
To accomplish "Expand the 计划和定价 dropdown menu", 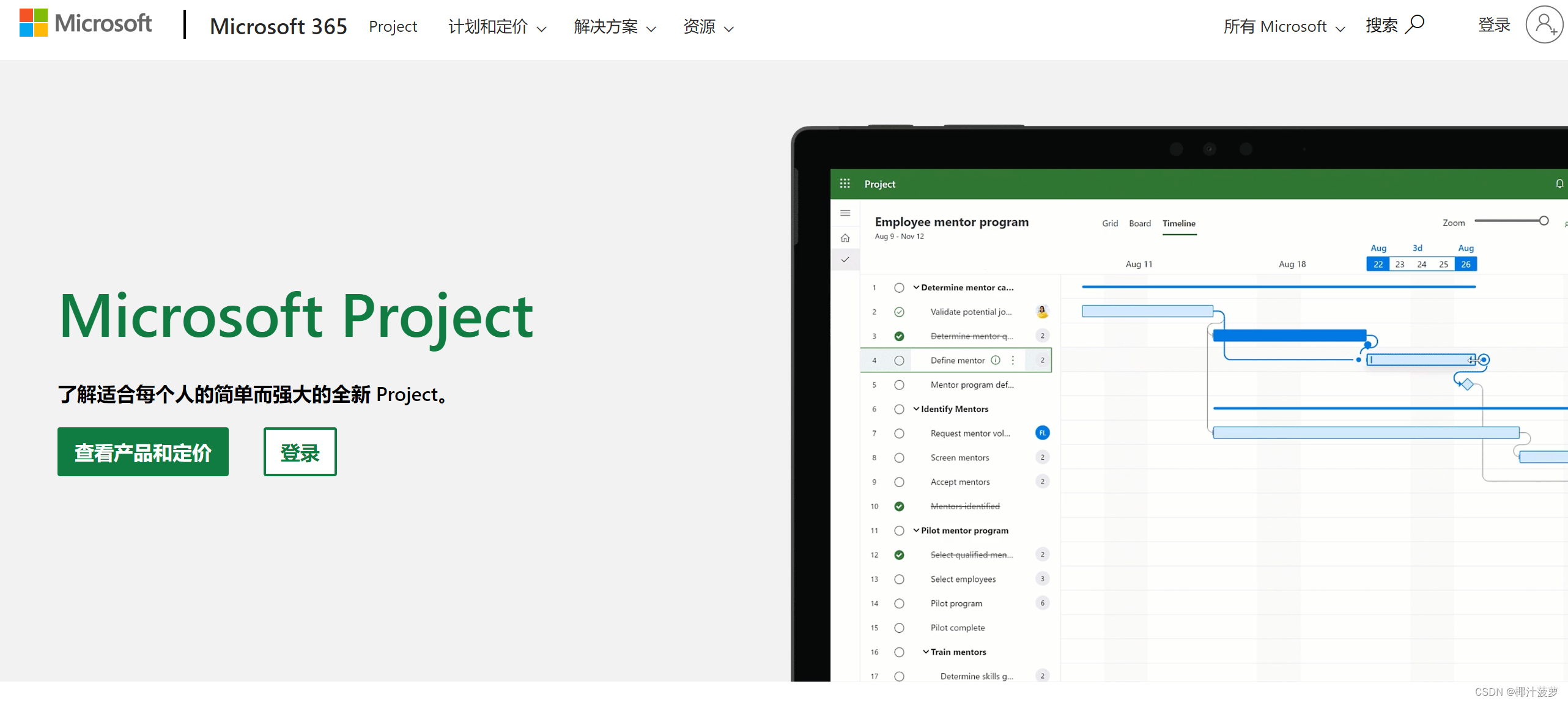I will 497,27.
